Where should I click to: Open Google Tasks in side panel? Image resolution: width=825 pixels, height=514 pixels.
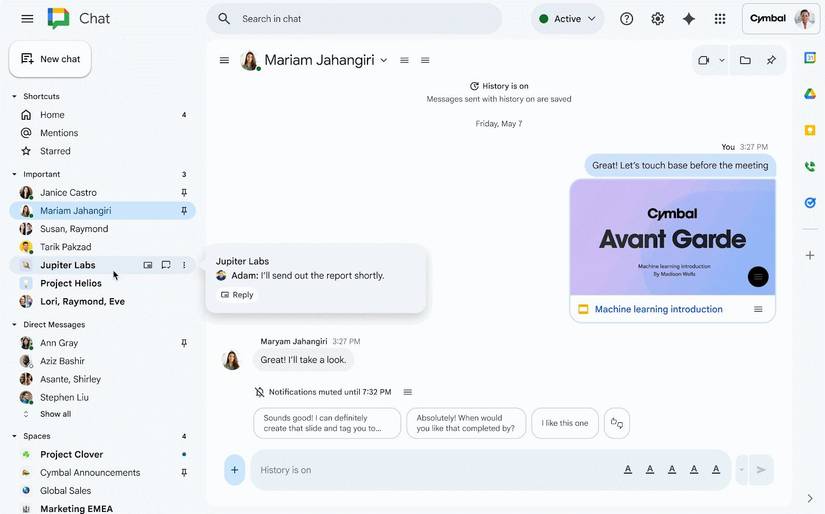pyautogui.click(x=810, y=203)
